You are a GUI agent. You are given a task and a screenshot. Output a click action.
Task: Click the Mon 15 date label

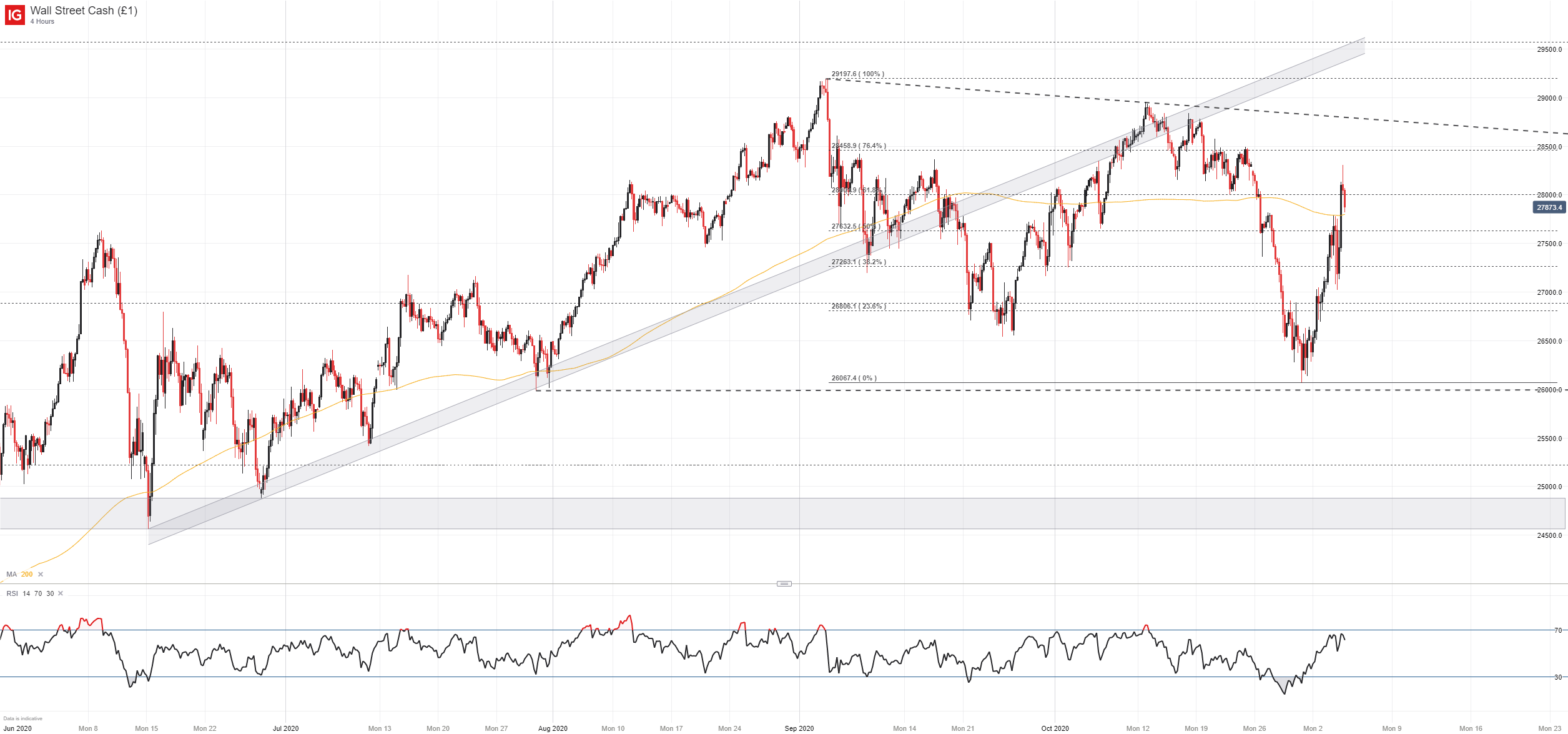(x=147, y=728)
